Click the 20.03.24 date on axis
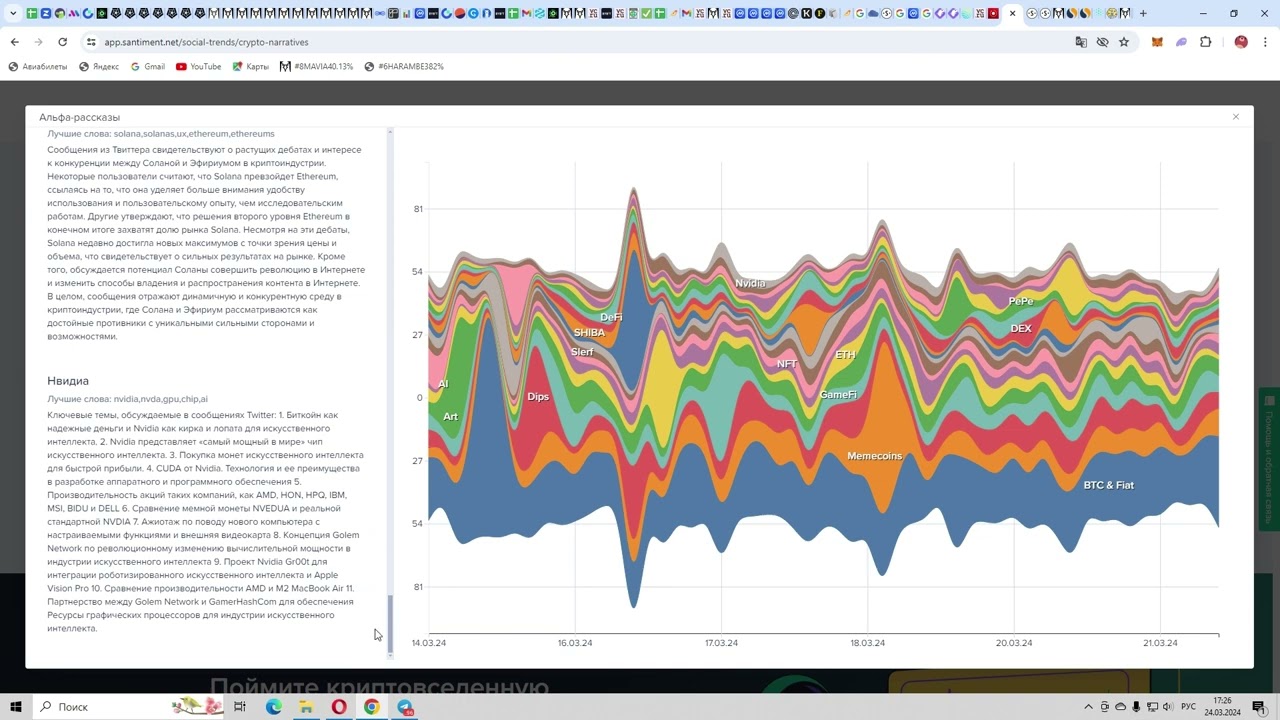Screen dimensions: 1280x720 (x=1014, y=643)
